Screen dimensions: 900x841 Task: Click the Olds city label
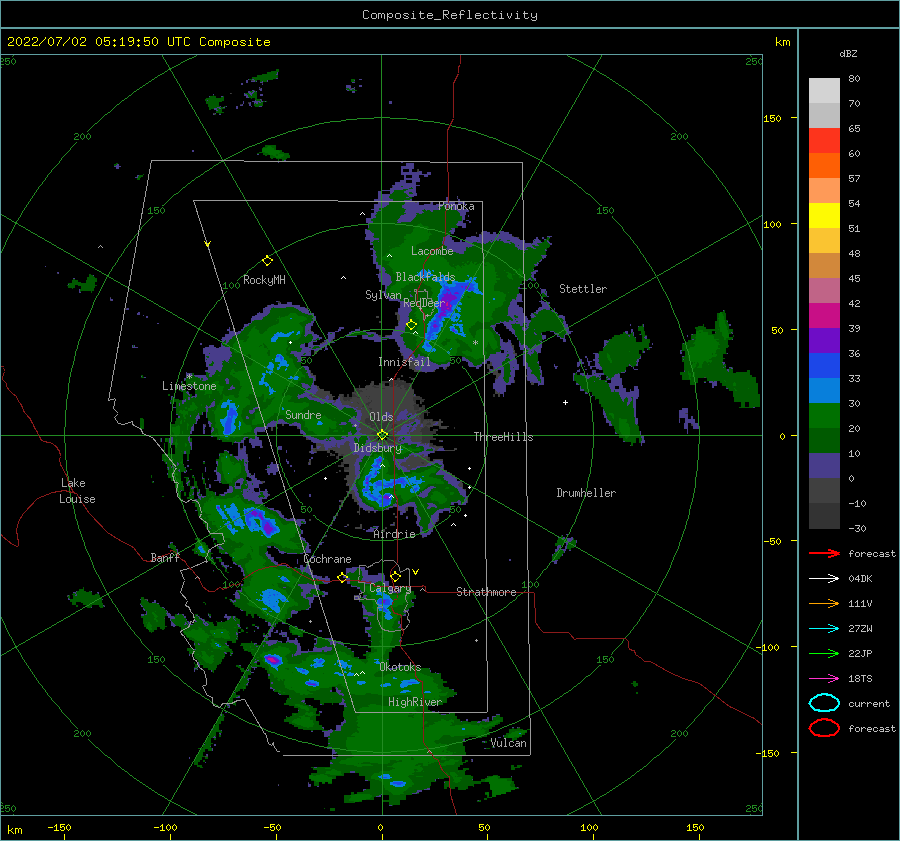click(381, 417)
